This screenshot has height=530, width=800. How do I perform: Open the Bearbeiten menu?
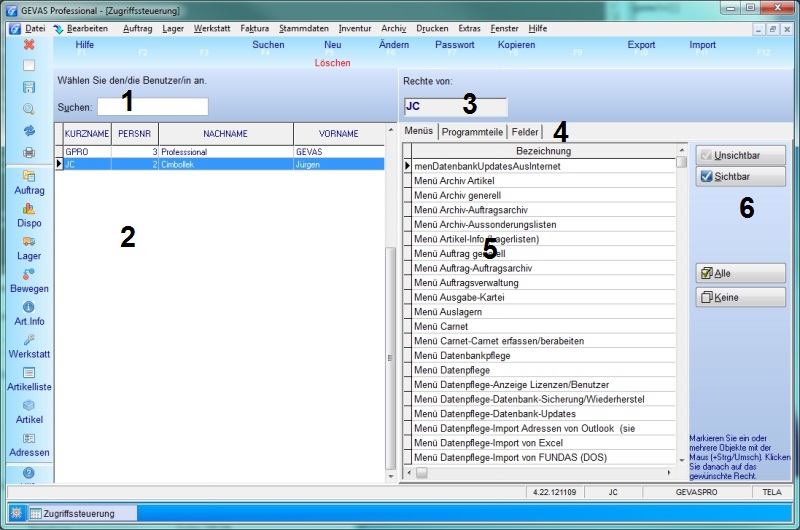(87, 29)
